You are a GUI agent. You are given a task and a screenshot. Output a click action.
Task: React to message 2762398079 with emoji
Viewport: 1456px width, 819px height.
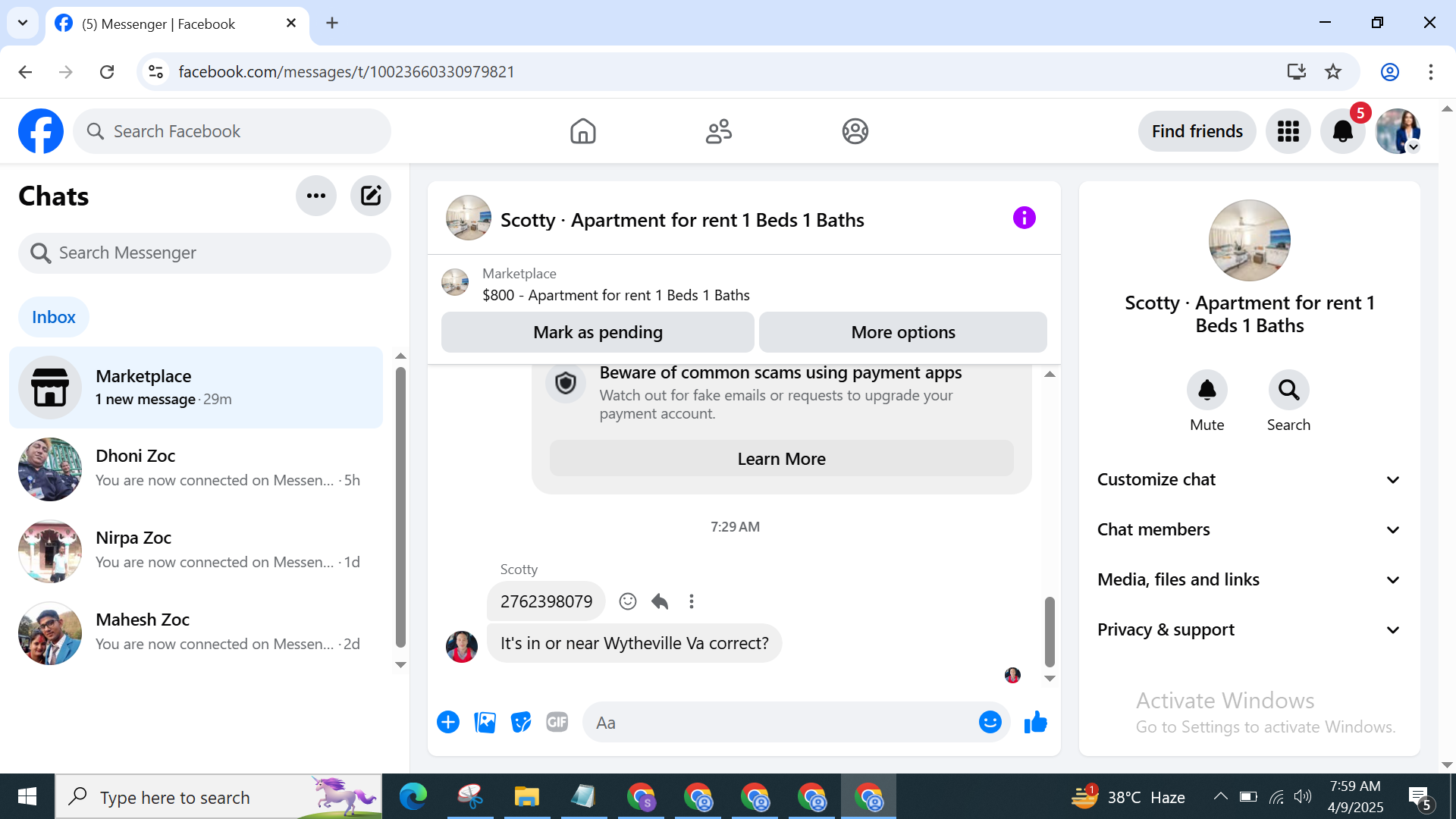pos(627,601)
